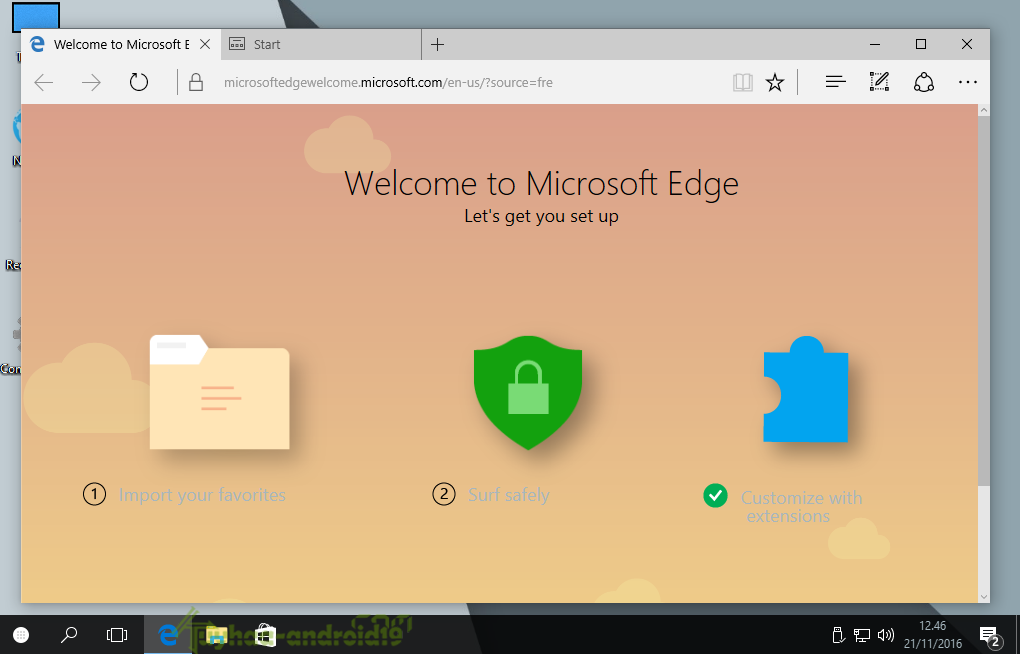The height and width of the screenshot is (654, 1020).
Task: Click the volume speaker tray icon
Action: pos(885,635)
